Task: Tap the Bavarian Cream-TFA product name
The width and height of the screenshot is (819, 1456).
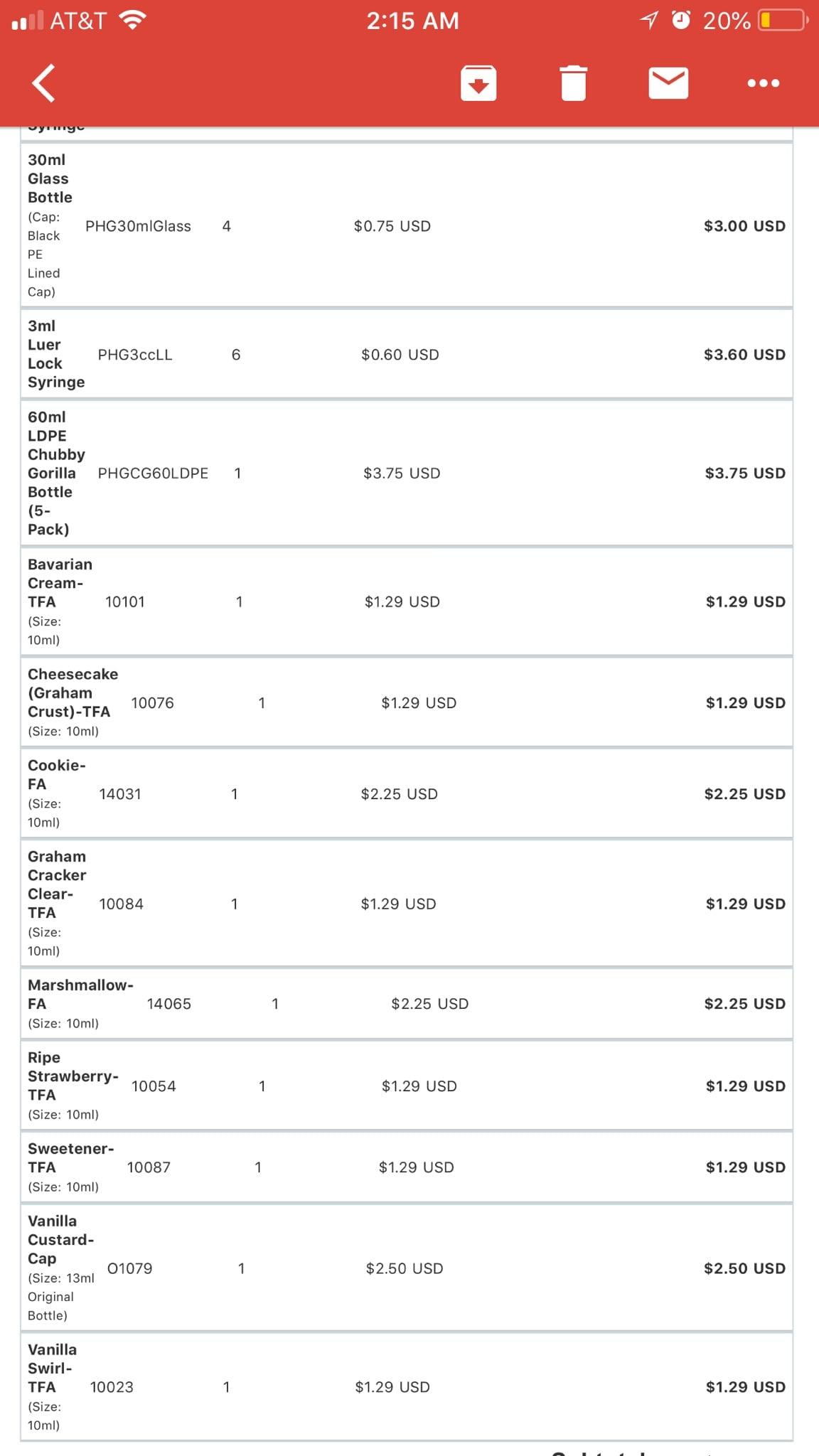Action: tap(59, 583)
